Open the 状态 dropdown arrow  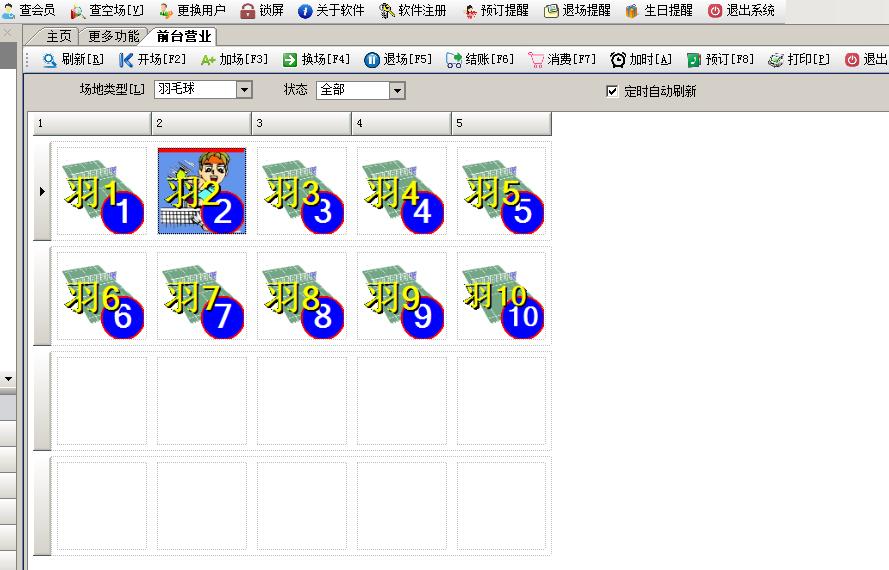397,90
